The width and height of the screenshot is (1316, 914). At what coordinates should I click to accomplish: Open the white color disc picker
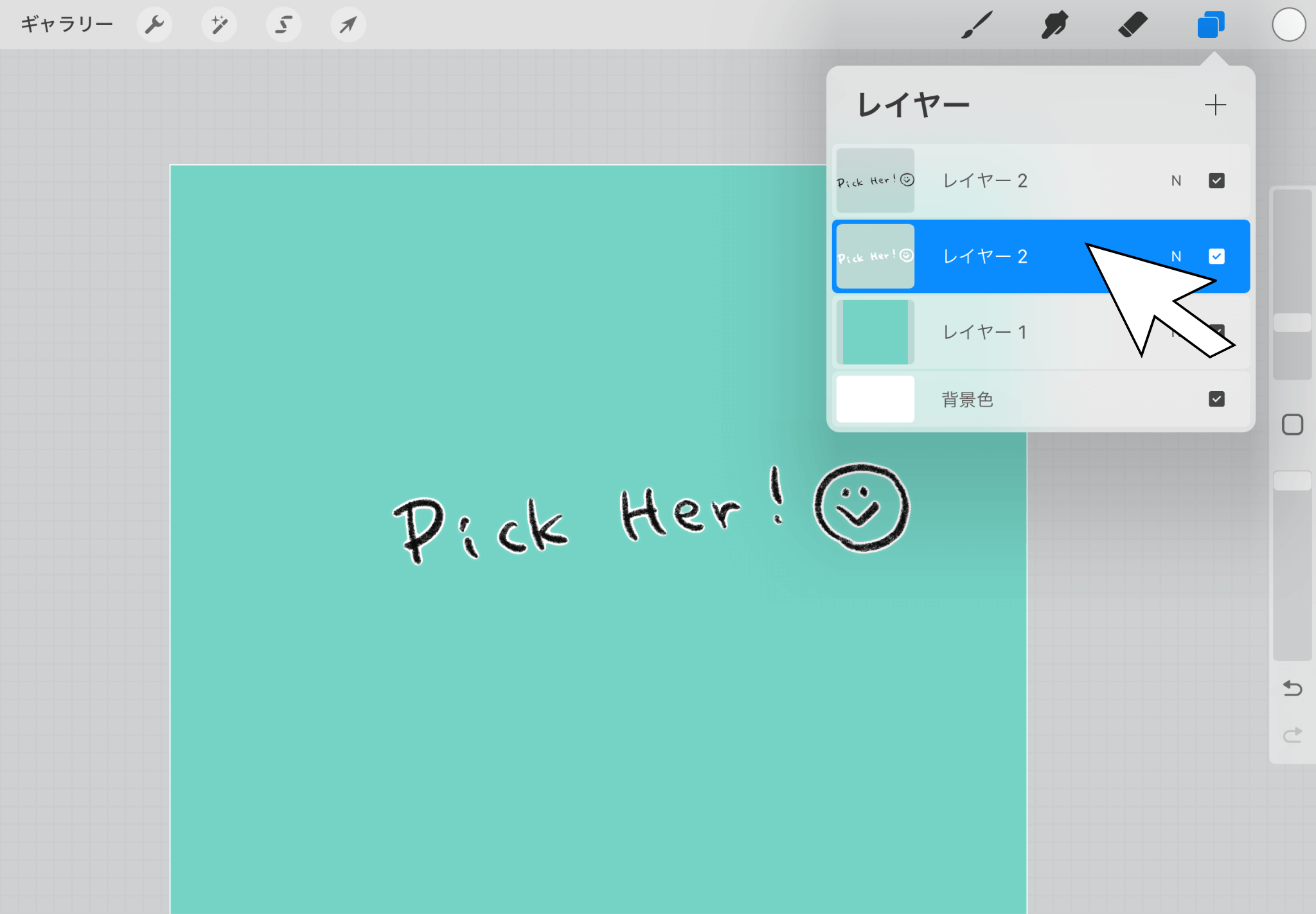[1288, 25]
